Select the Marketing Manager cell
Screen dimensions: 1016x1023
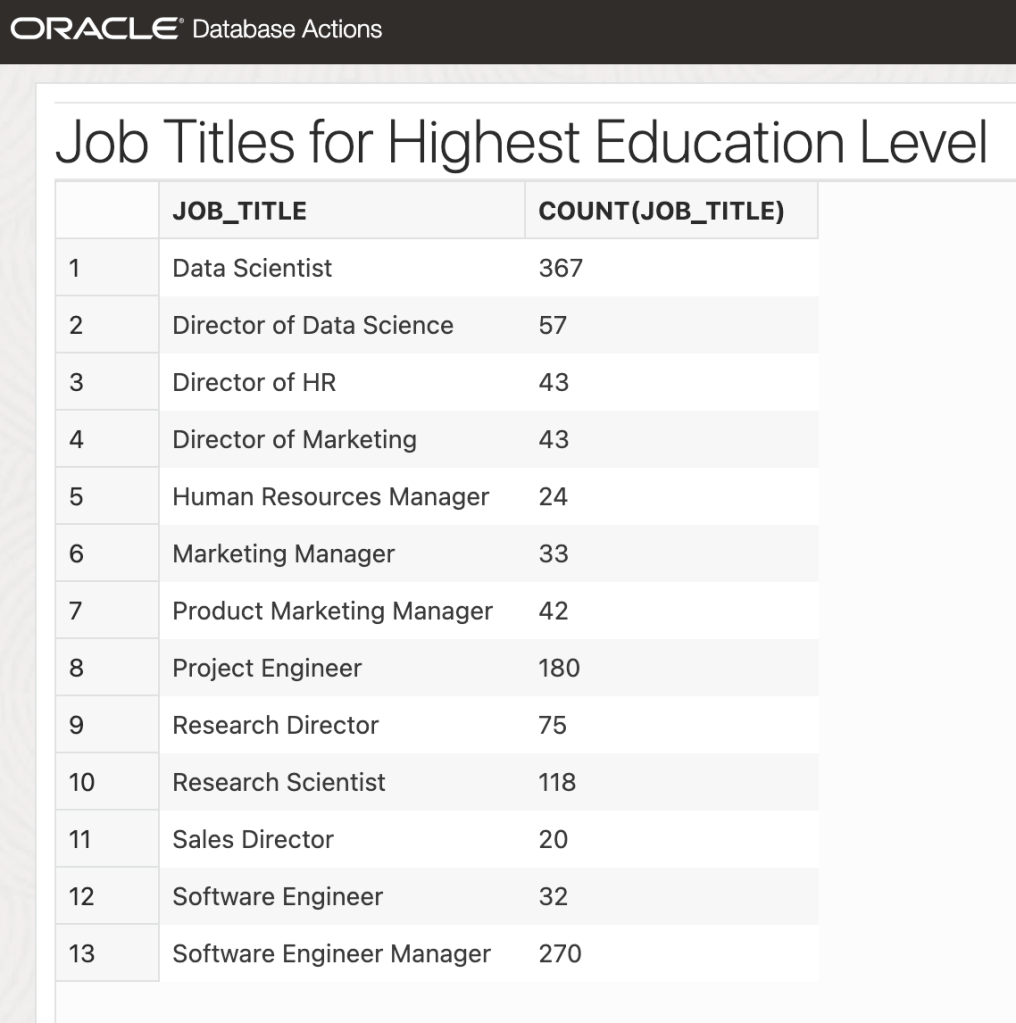click(283, 554)
